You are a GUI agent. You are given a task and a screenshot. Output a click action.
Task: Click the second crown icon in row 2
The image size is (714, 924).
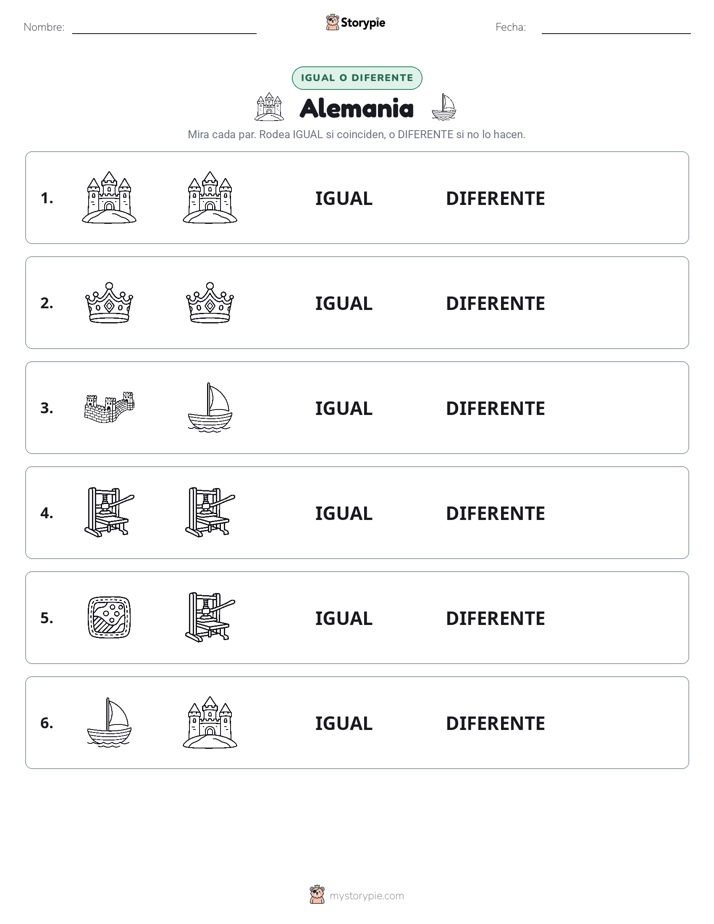point(210,302)
